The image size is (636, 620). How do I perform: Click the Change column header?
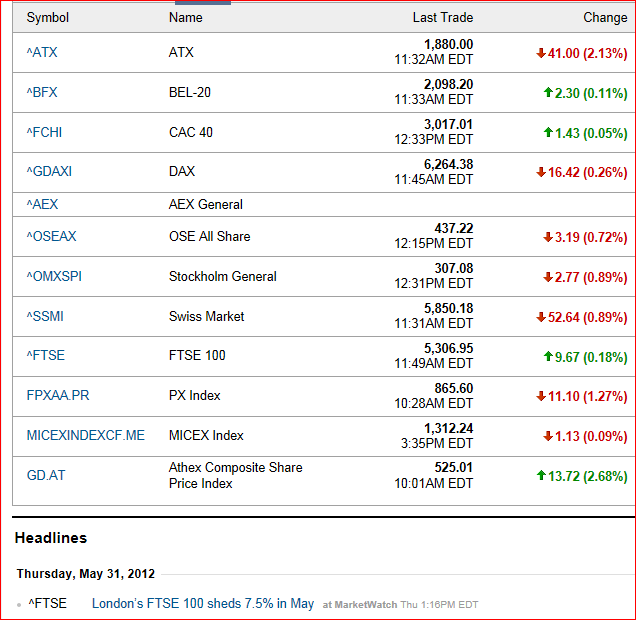tap(605, 17)
